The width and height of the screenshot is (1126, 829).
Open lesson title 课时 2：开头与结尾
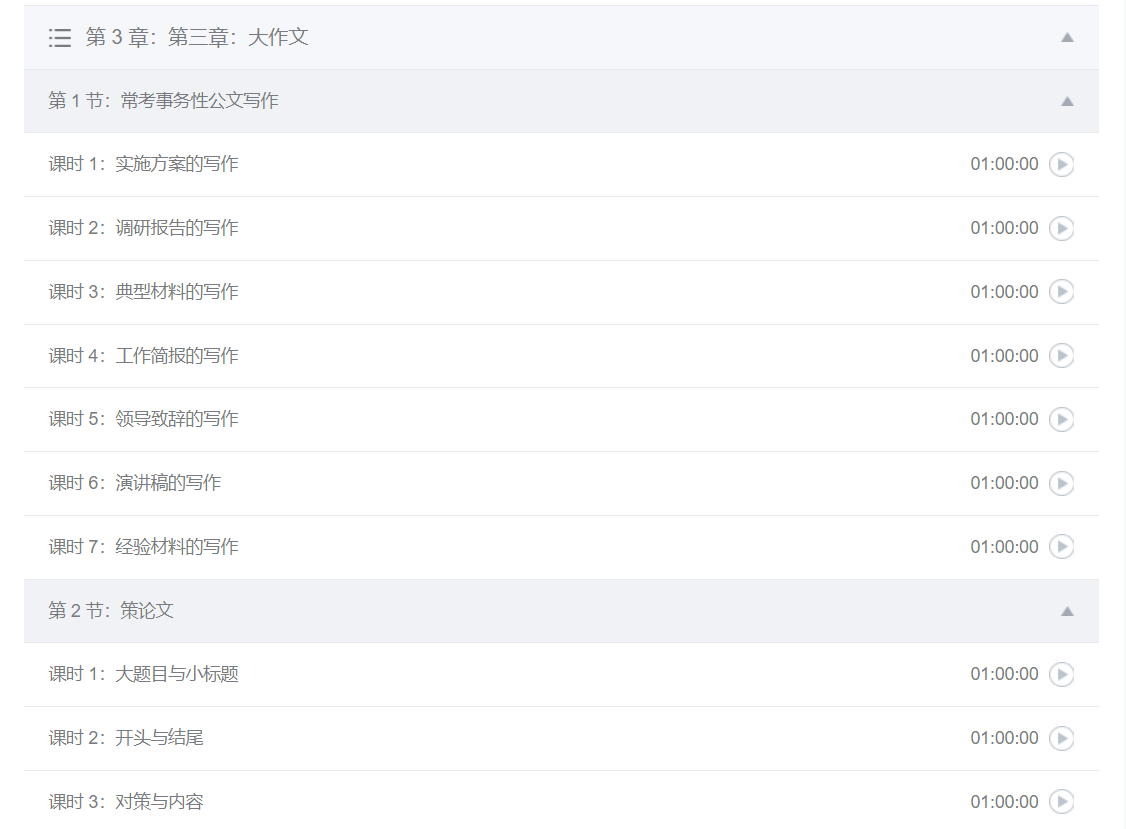pos(126,738)
